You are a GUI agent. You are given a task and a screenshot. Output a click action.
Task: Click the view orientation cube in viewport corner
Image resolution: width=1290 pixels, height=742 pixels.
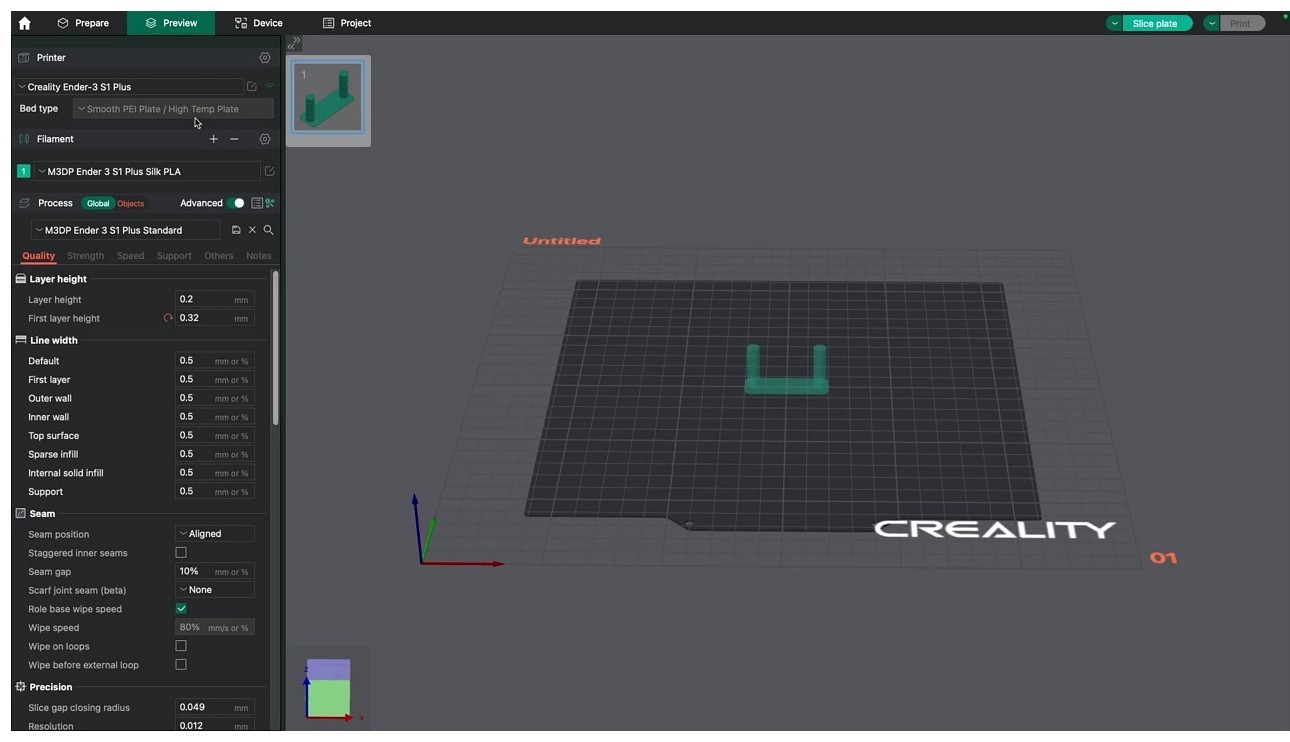point(329,687)
